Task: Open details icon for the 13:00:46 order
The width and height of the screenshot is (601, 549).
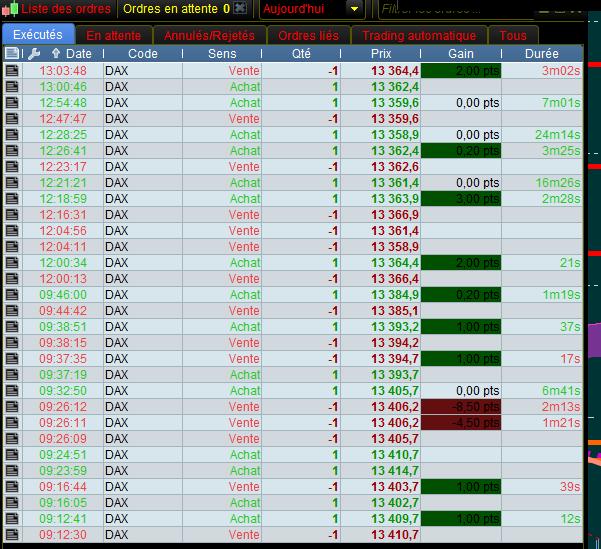Action: click(x=12, y=87)
